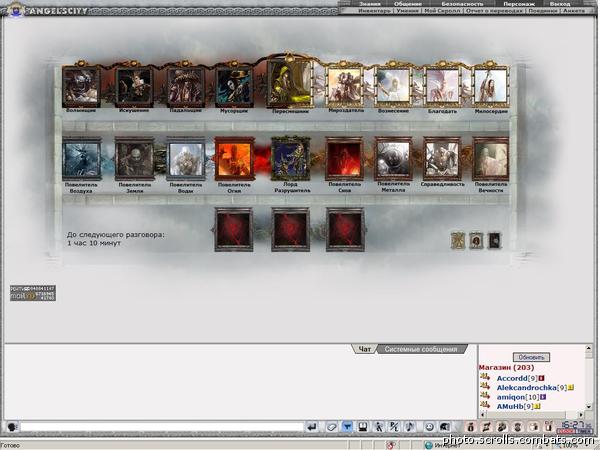Click the user list scrollbar down arrow
The height and width of the screenshot is (450, 600).
589,407
